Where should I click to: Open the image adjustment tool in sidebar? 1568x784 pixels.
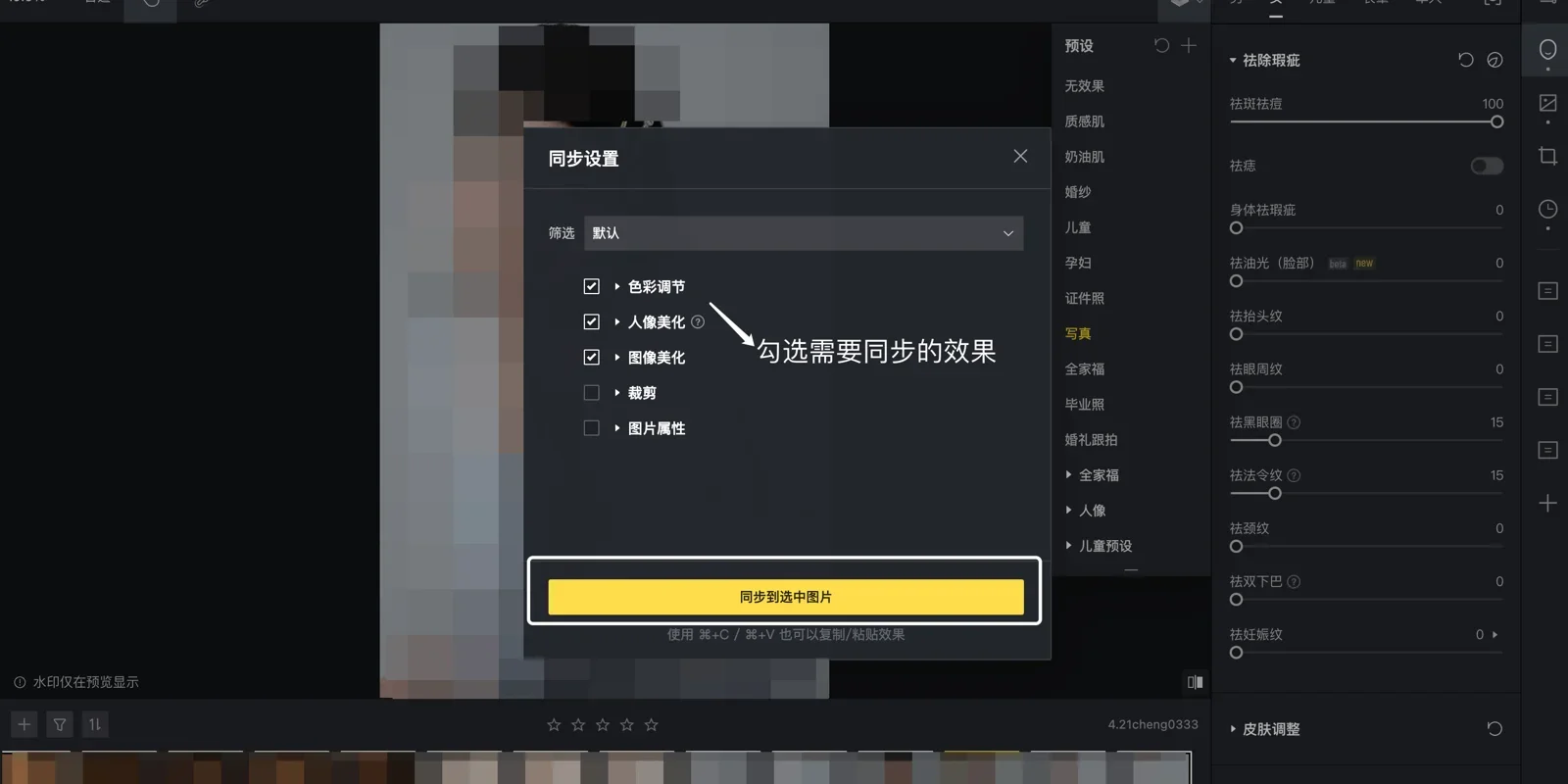[x=1547, y=103]
